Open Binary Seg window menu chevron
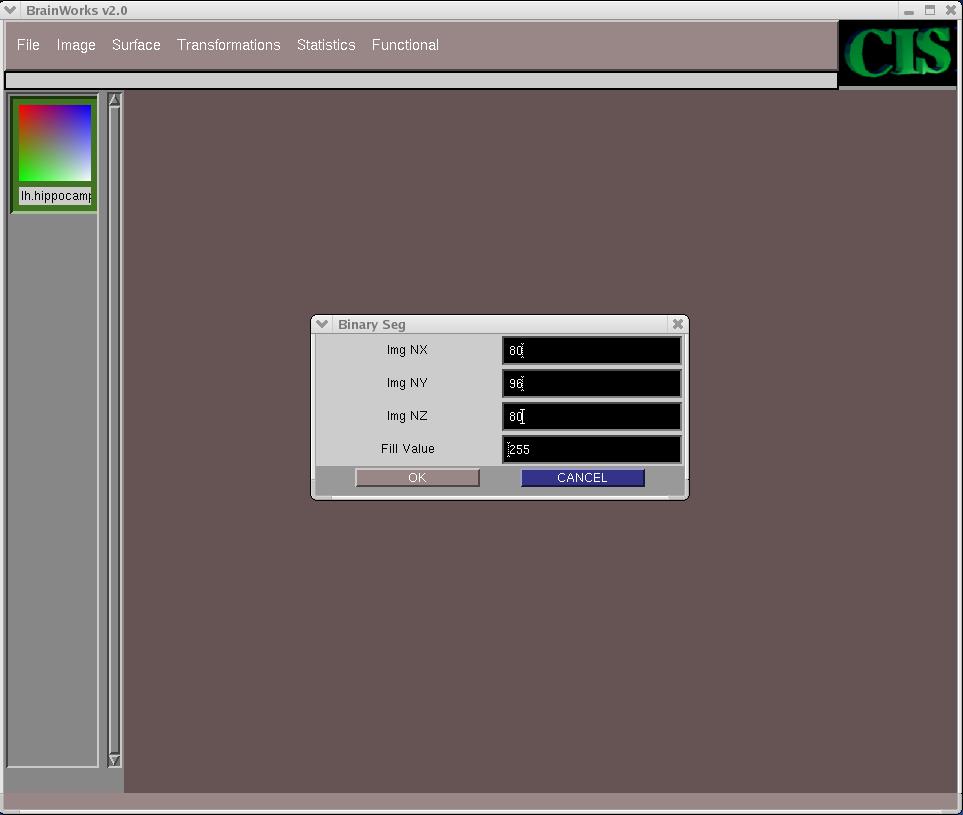Image resolution: width=963 pixels, height=815 pixels. point(322,324)
